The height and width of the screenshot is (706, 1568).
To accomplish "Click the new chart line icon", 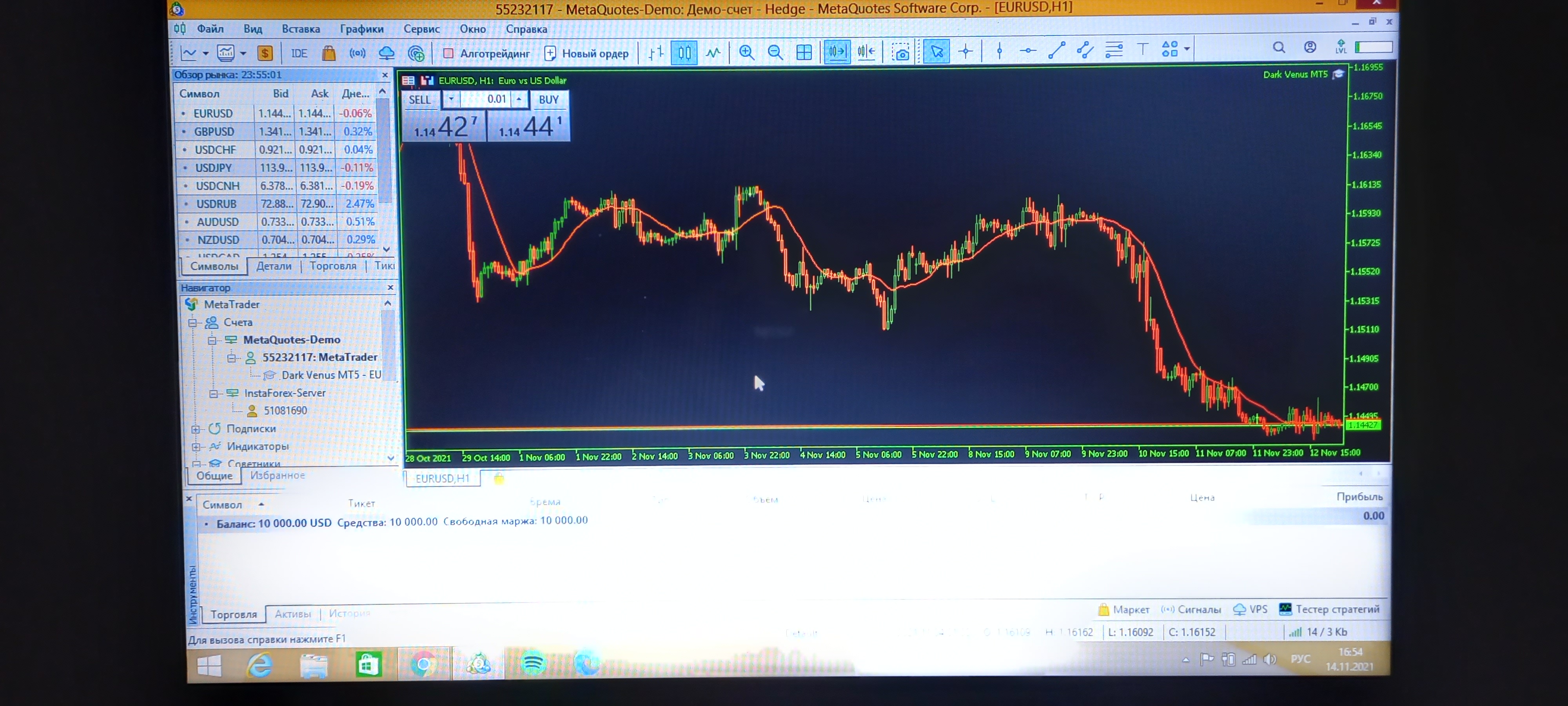I will pyautogui.click(x=189, y=54).
